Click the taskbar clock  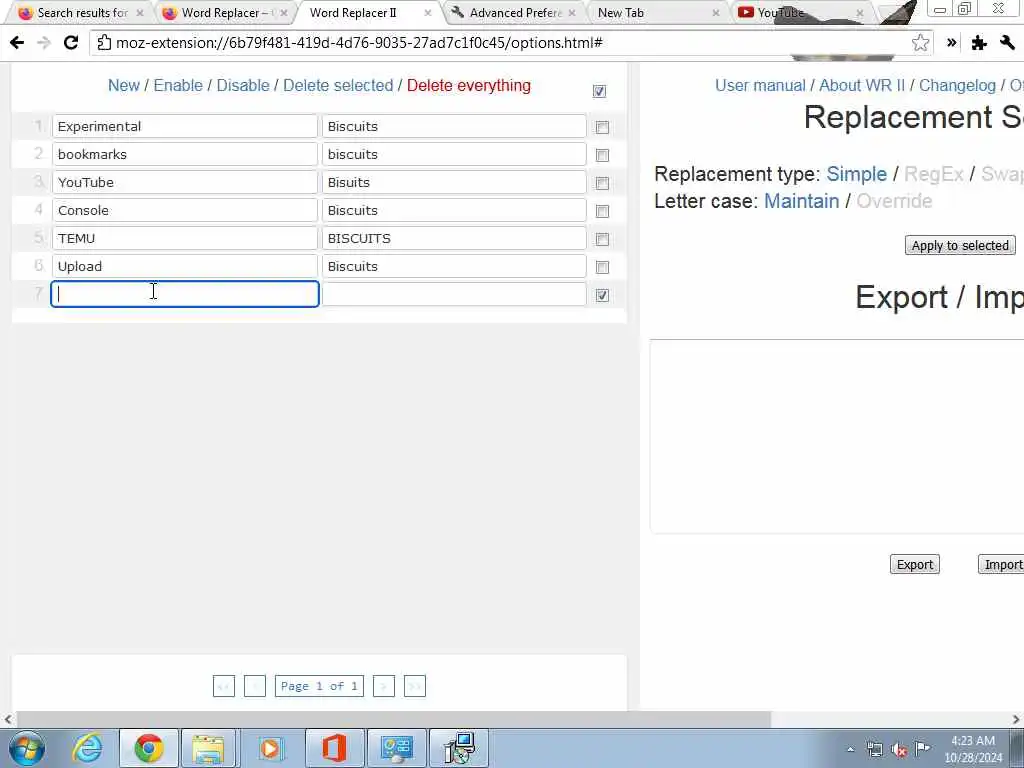(x=973, y=749)
